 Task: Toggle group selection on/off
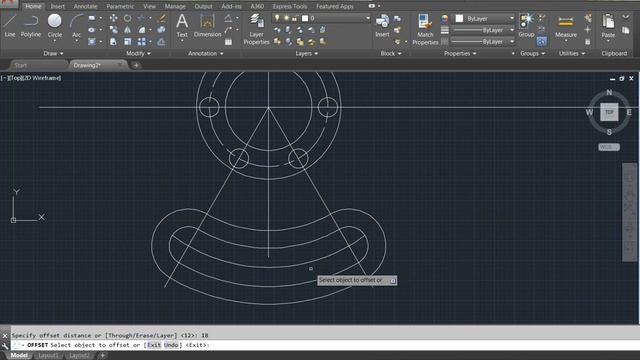click(x=542, y=41)
